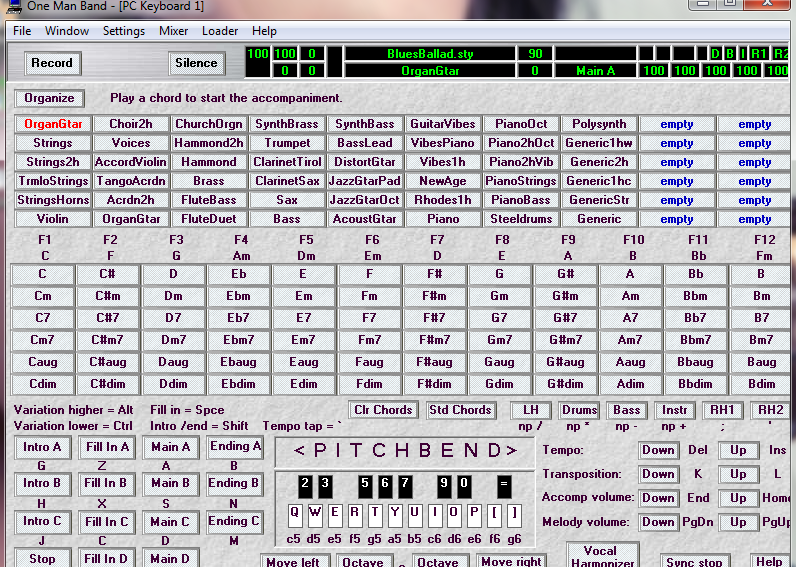Switch to the Main B variation
Image resolution: width=796 pixels, height=567 pixels.
click(x=170, y=483)
